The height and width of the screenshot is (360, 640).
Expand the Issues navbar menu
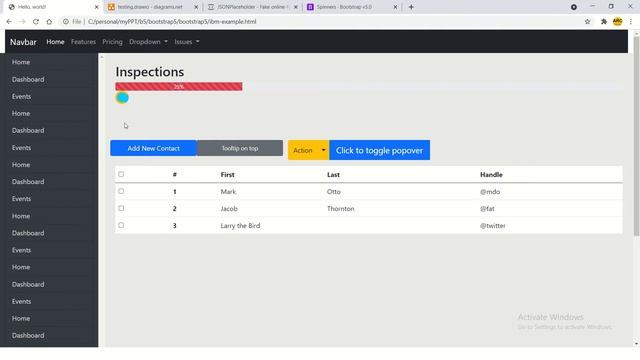(187, 42)
